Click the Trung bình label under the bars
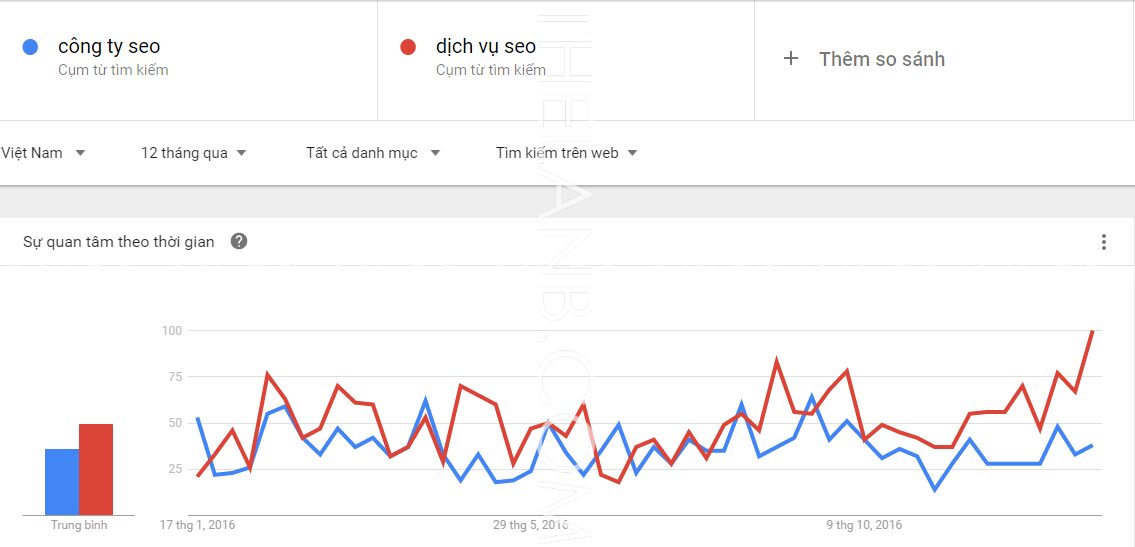Screen dimensions: 1135x547 point(79,525)
